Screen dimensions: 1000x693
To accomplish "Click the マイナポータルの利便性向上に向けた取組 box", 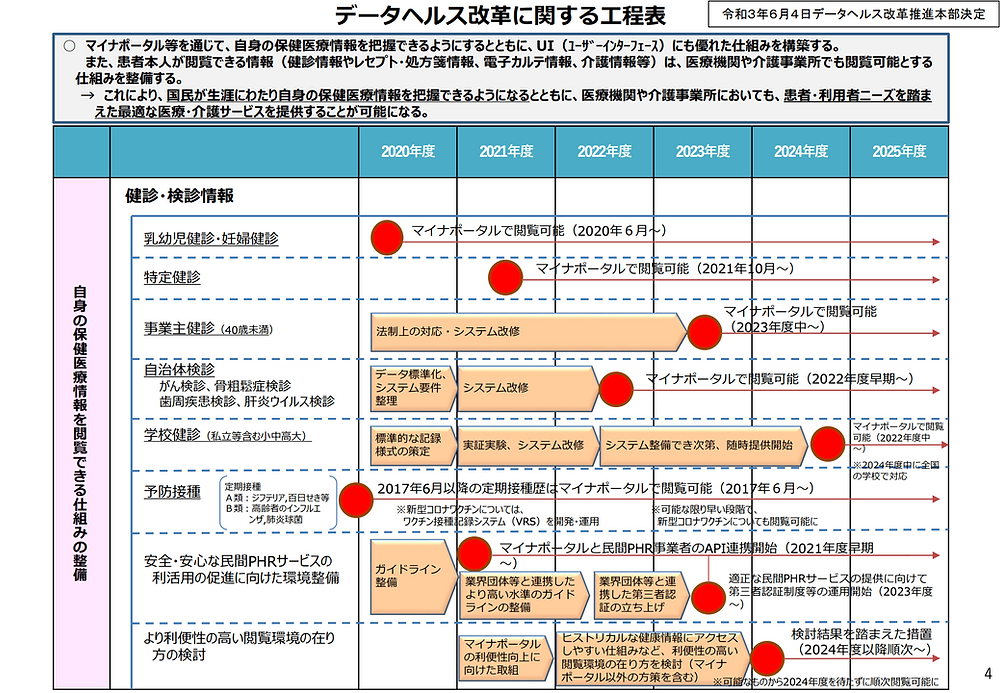I will coord(506,657).
